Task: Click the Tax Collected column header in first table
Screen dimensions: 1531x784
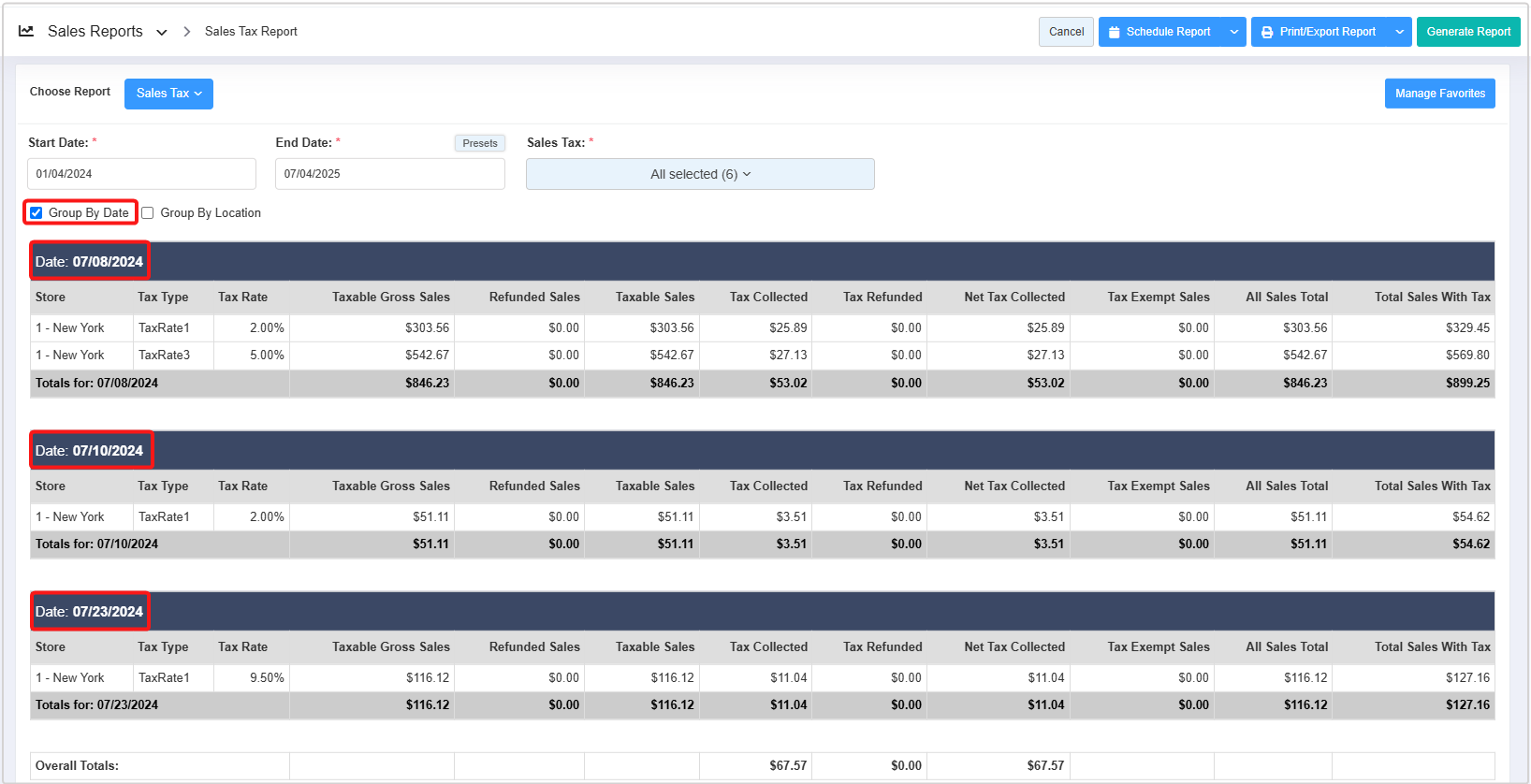Action: pos(768,298)
